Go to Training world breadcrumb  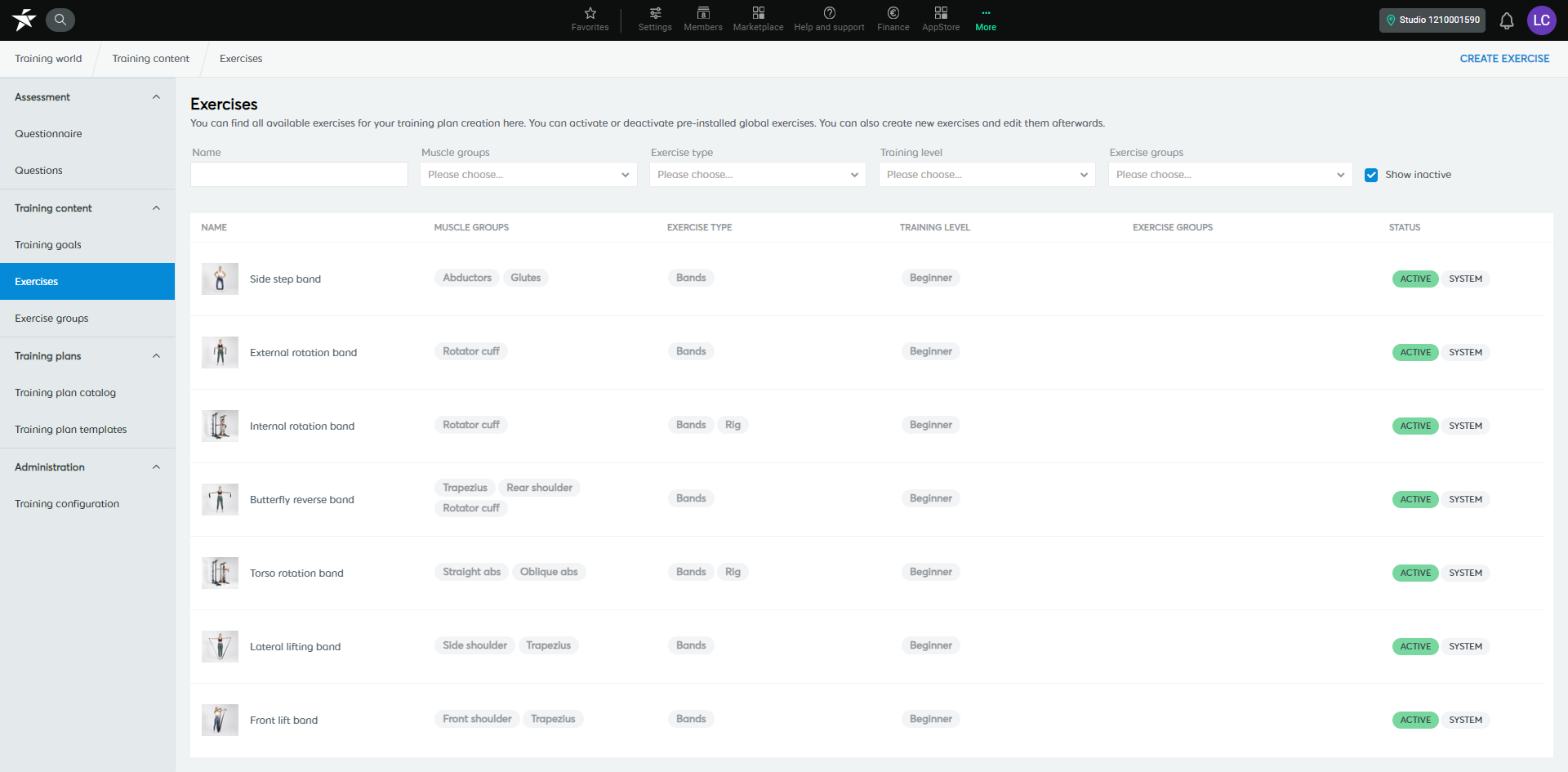pyautogui.click(x=48, y=59)
